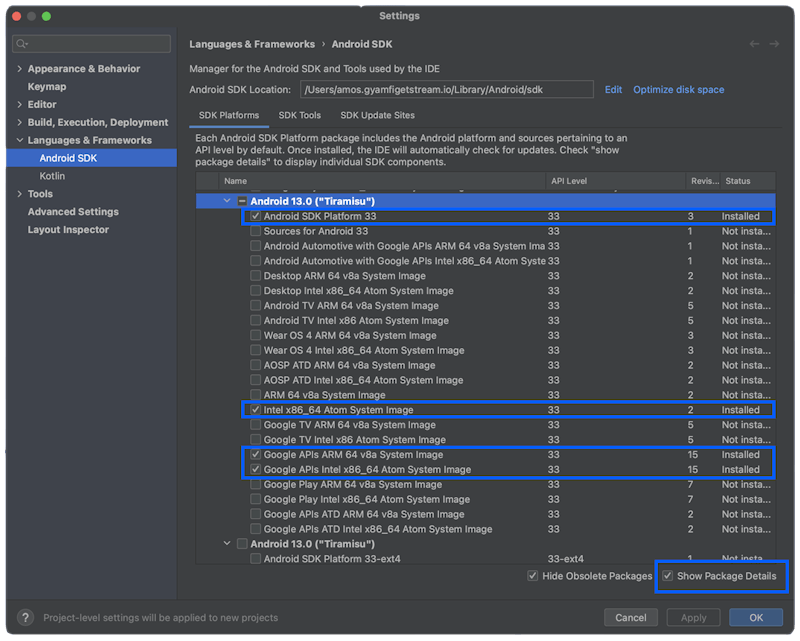Switch to SDK Tools tab

click(x=299, y=115)
